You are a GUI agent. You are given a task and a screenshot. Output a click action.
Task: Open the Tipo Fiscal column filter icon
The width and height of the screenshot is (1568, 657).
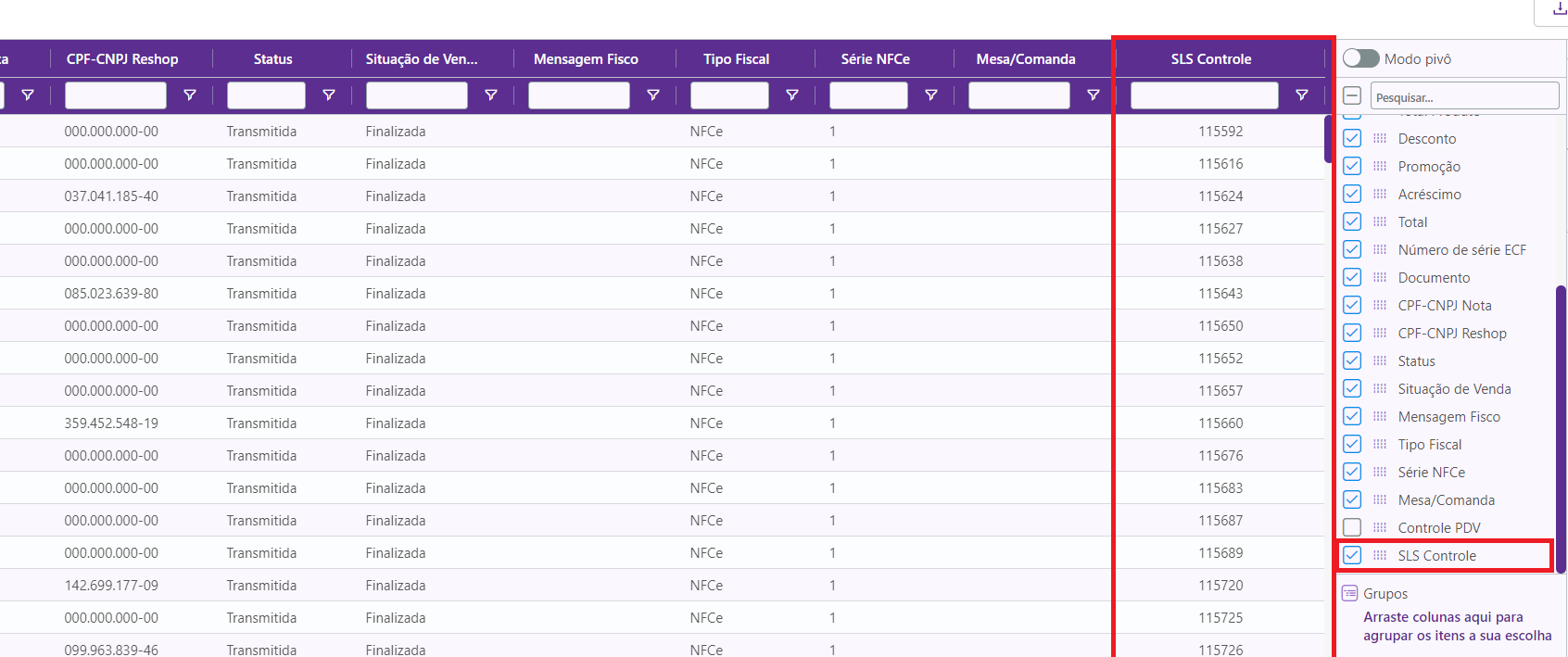pyautogui.click(x=792, y=95)
